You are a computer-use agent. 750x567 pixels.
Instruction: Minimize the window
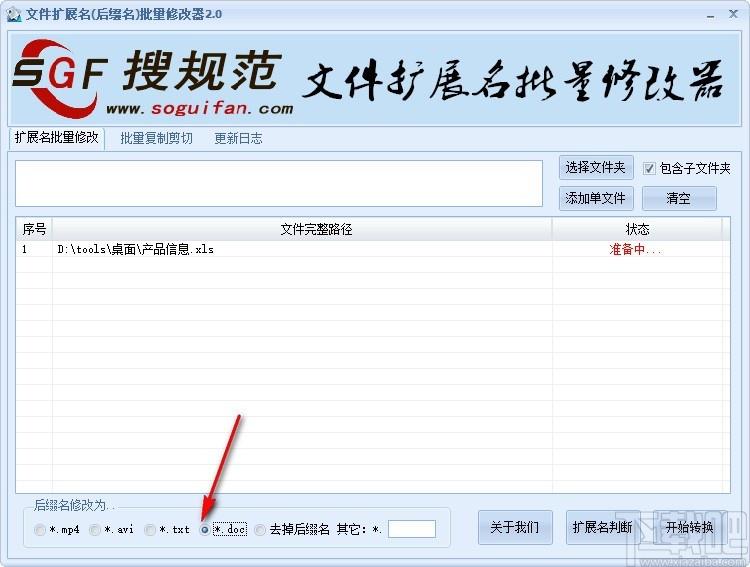(711, 15)
